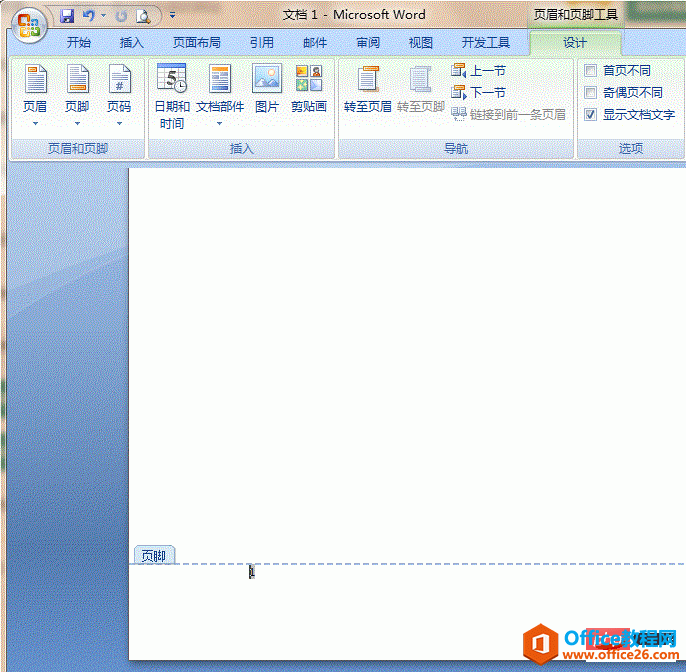Open the 审阅 tab
686x672 pixels.
tap(368, 42)
